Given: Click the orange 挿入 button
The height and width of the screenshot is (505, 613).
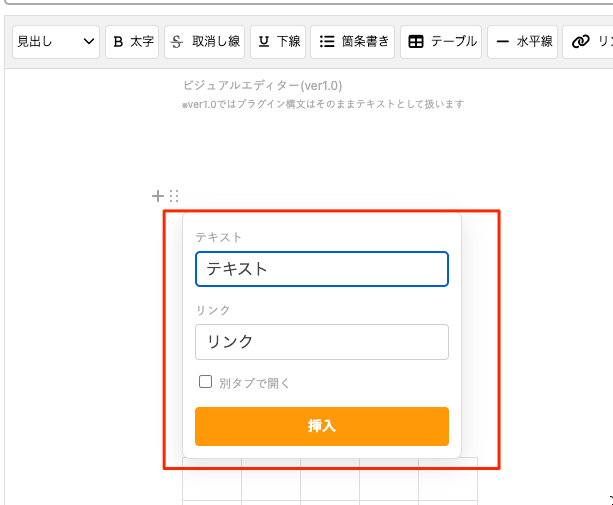Looking at the screenshot, I should (x=322, y=426).
